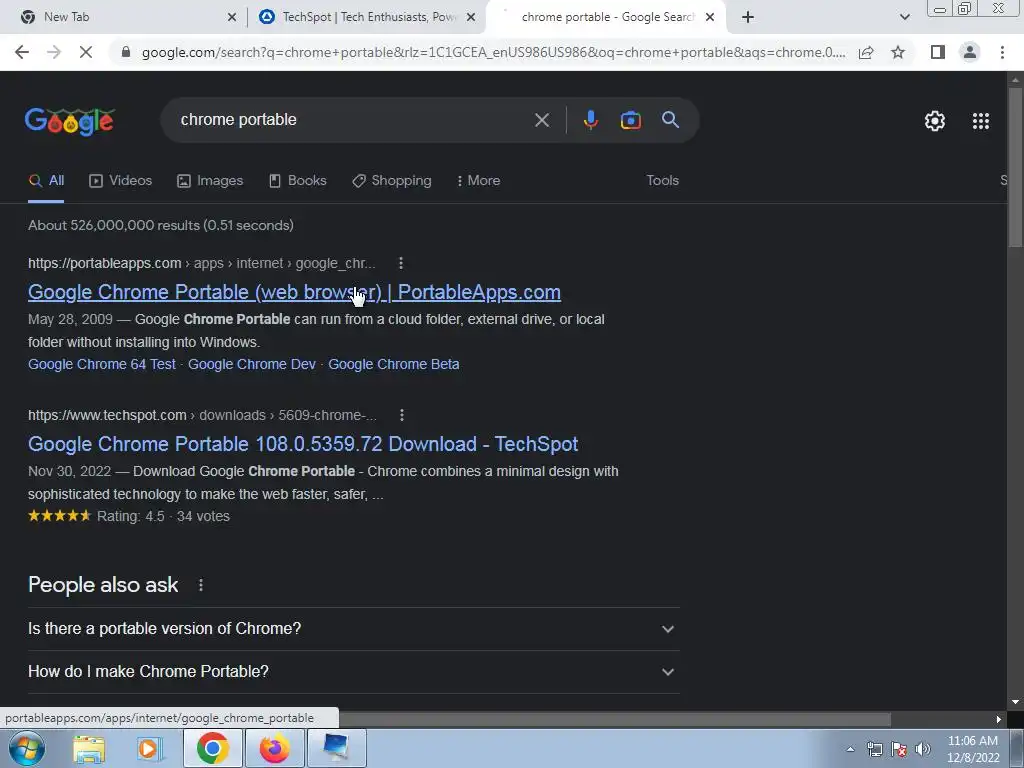Open the Google apps grid
Image resolution: width=1024 pixels, height=768 pixels.
point(980,121)
